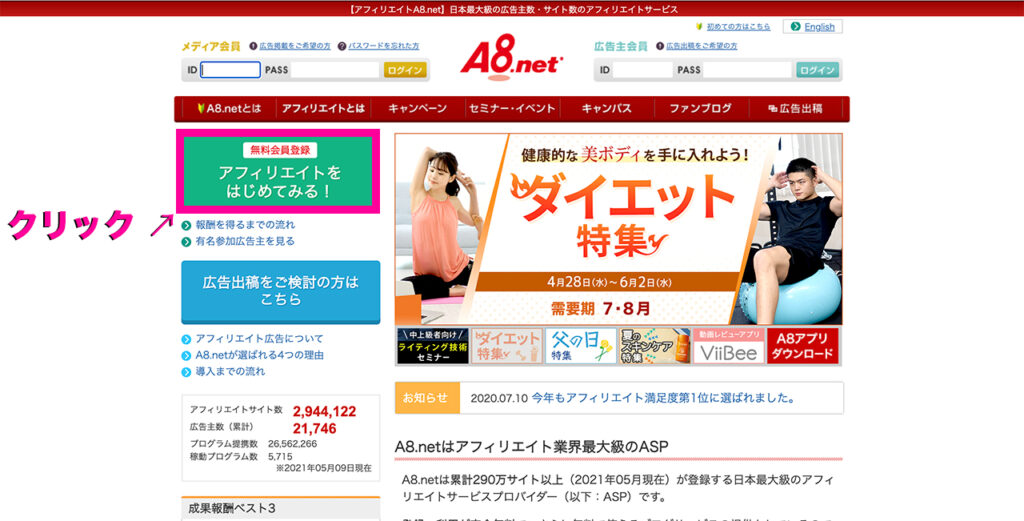Click the info icon beside 広告出稿をご希望の方
Image resolution: width=1024 pixels, height=521 pixels.
(660, 46)
